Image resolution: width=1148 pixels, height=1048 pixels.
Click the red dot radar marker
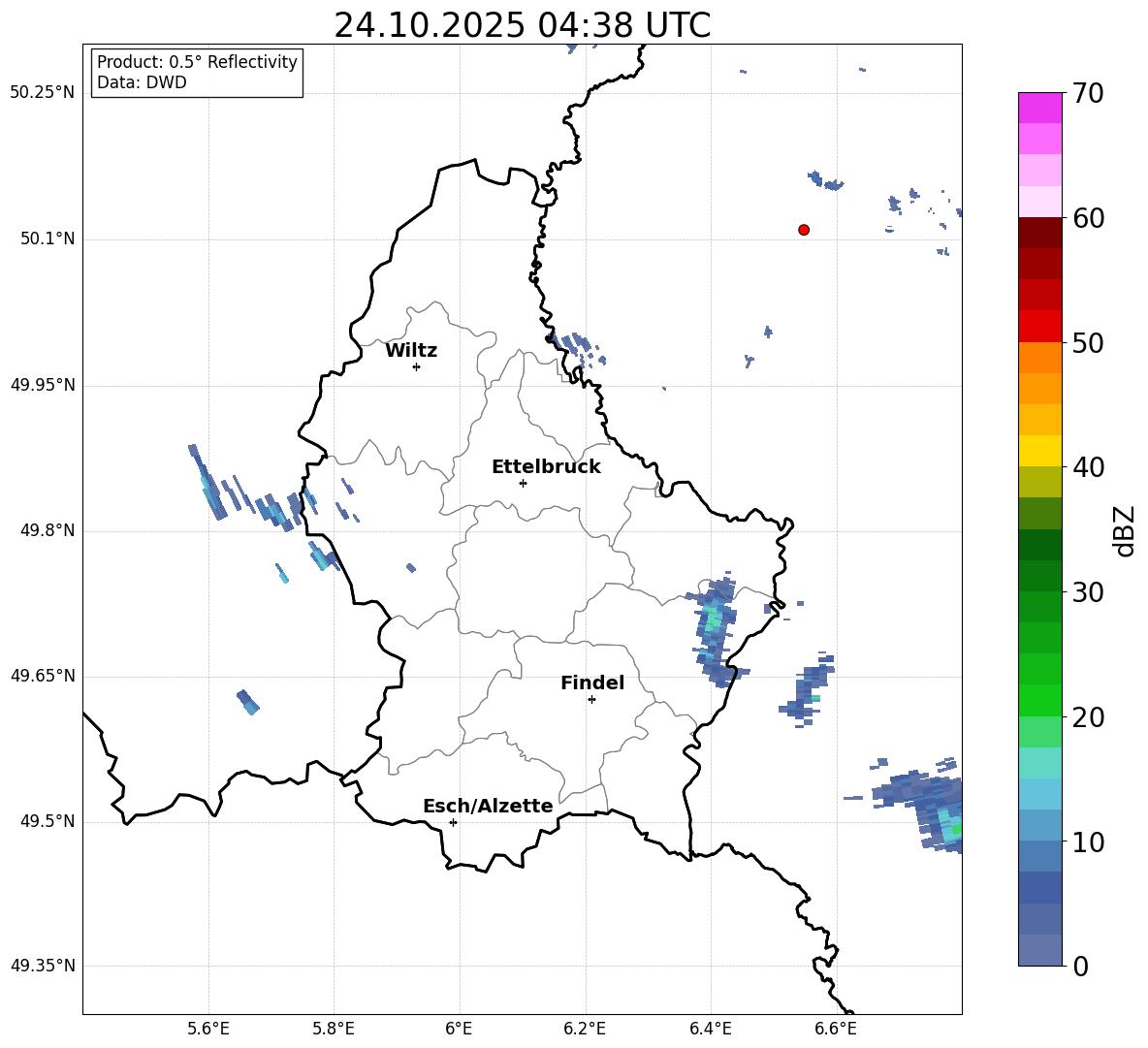tap(804, 230)
